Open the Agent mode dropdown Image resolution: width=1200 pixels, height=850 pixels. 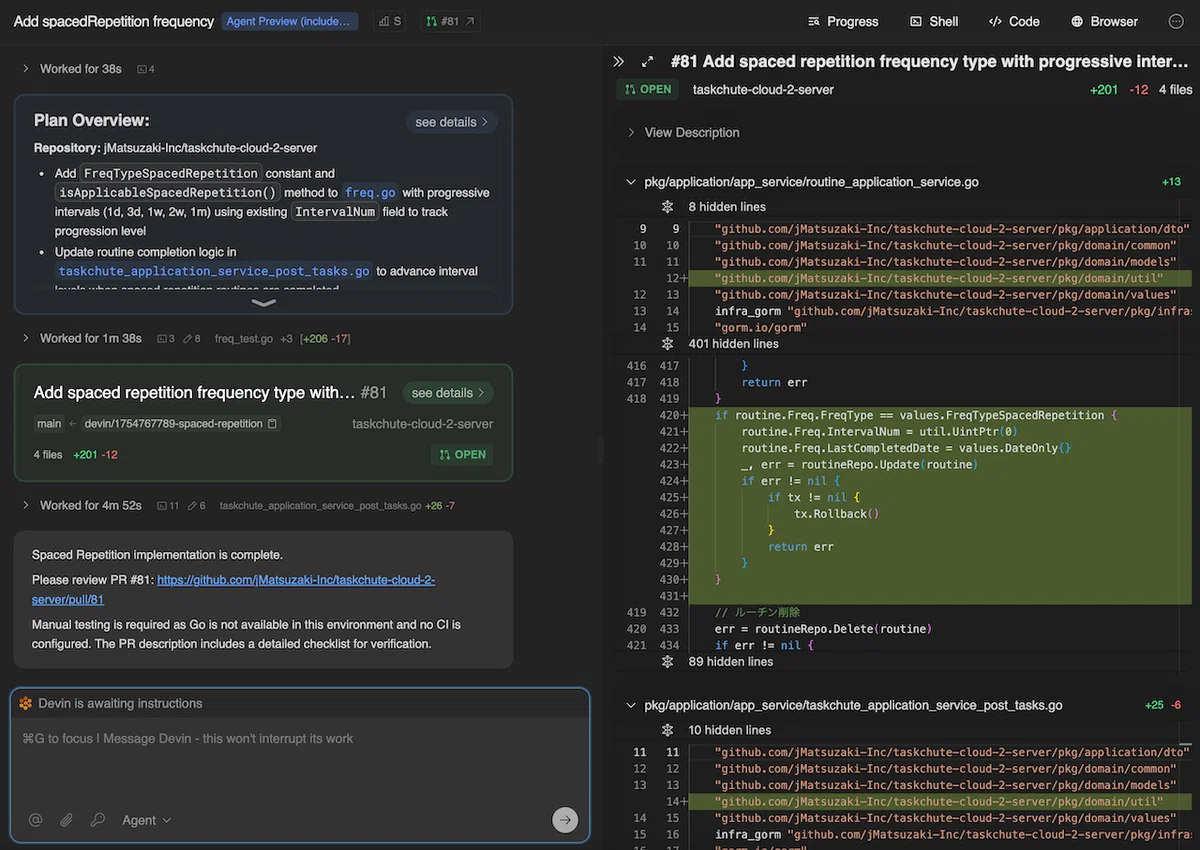146,820
